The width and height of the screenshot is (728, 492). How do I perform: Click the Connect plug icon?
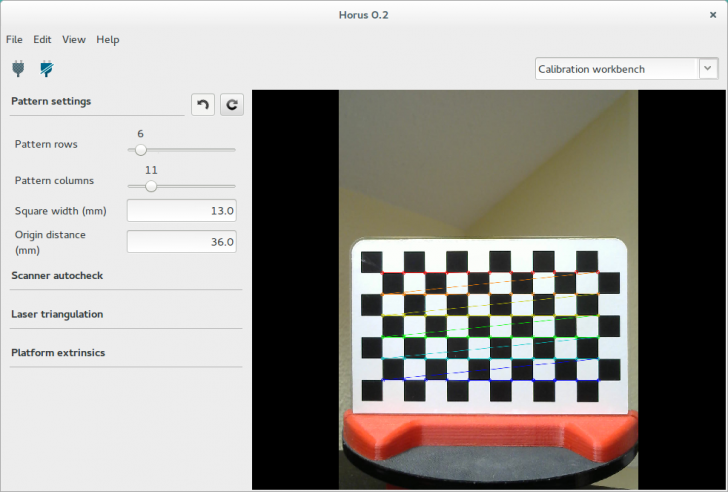pyautogui.click(x=18, y=69)
